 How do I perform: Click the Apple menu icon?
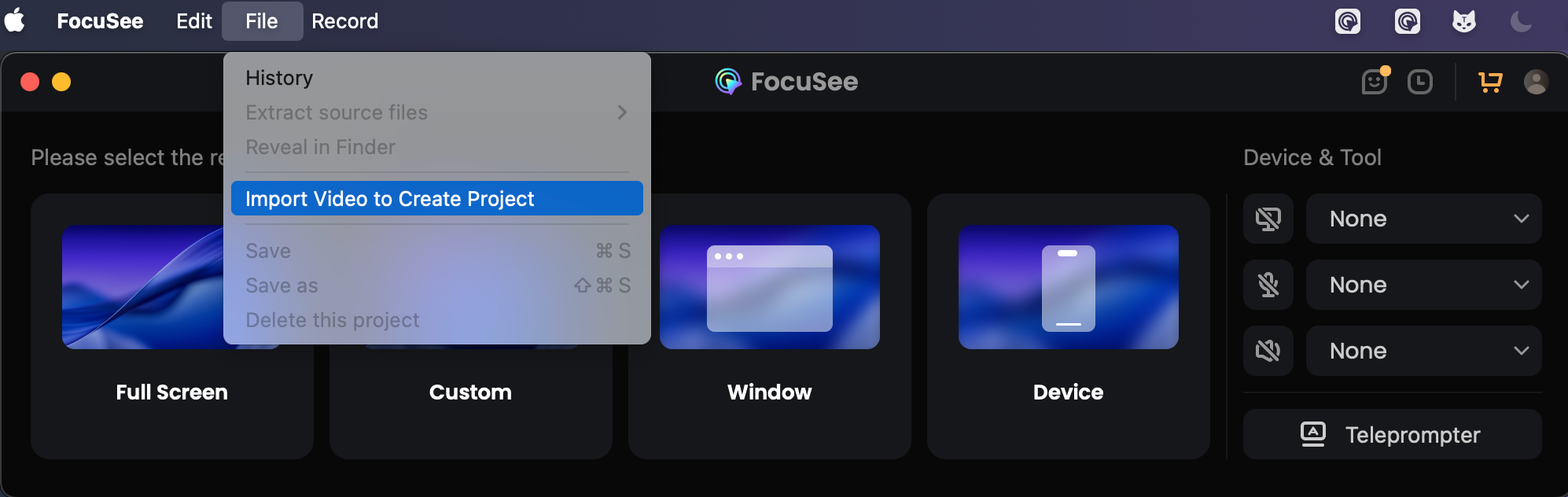[x=15, y=20]
